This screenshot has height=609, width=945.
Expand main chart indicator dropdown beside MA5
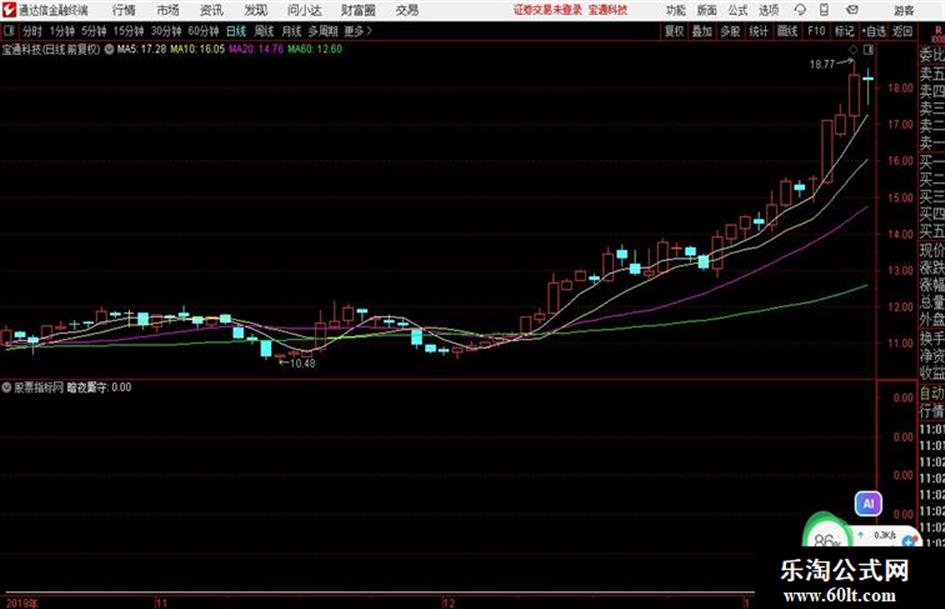[x=109, y=49]
